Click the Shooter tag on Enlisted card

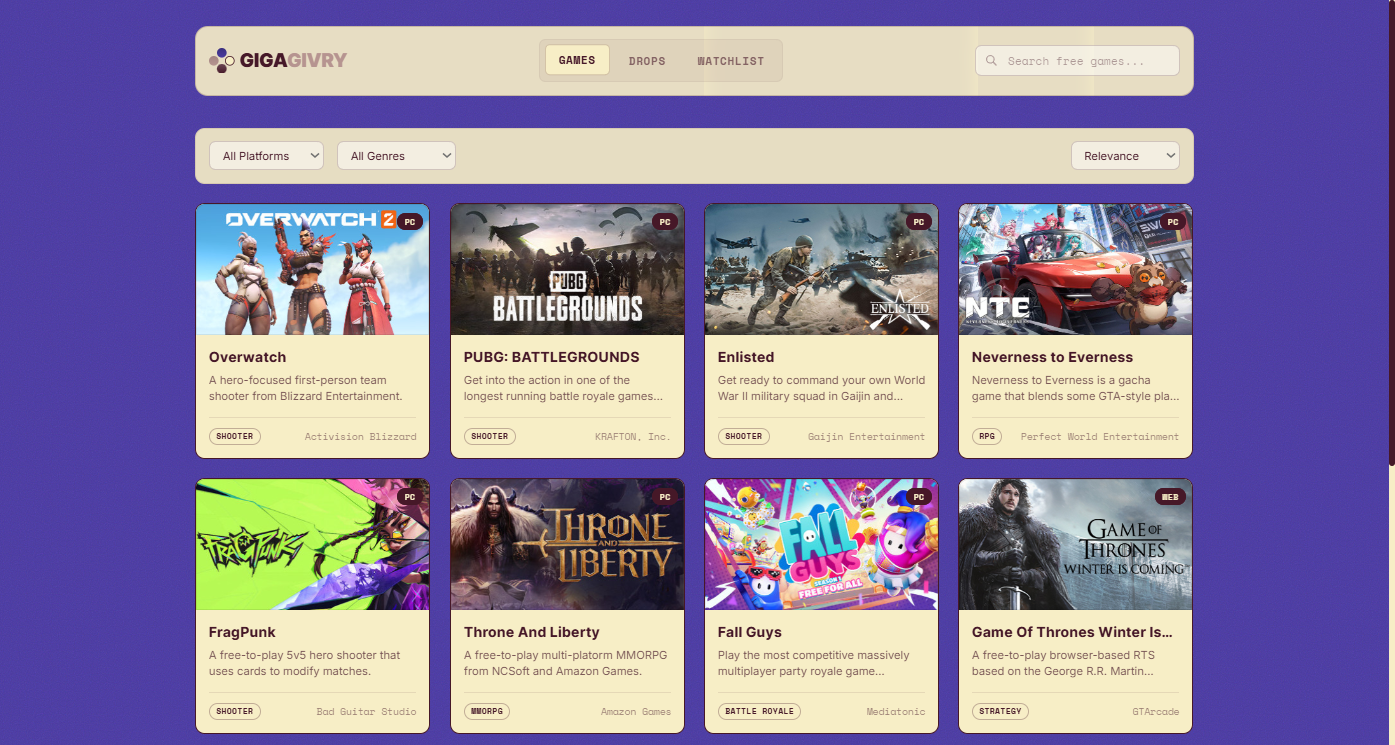pyautogui.click(x=744, y=436)
